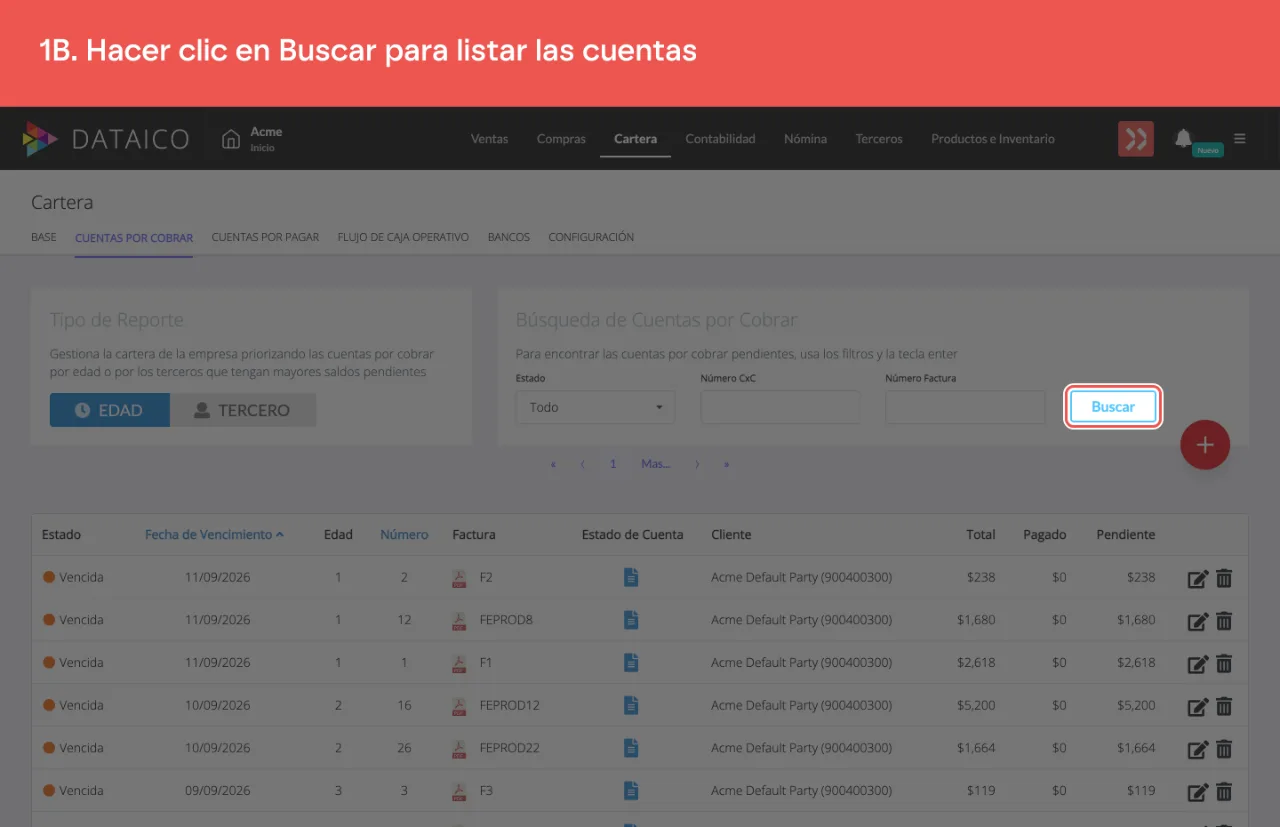Click the red double-arrow icon in header
1280x827 pixels.
pyautogui.click(x=1136, y=139)
